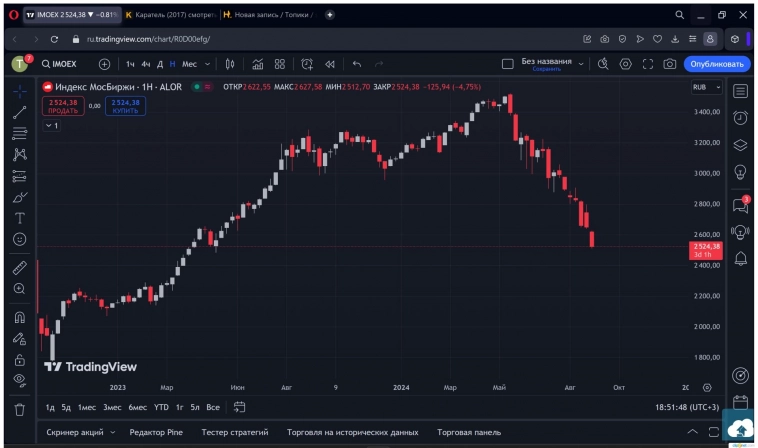Open the indicators menu
Screen dimensions: 758x448
click(258, 64)
